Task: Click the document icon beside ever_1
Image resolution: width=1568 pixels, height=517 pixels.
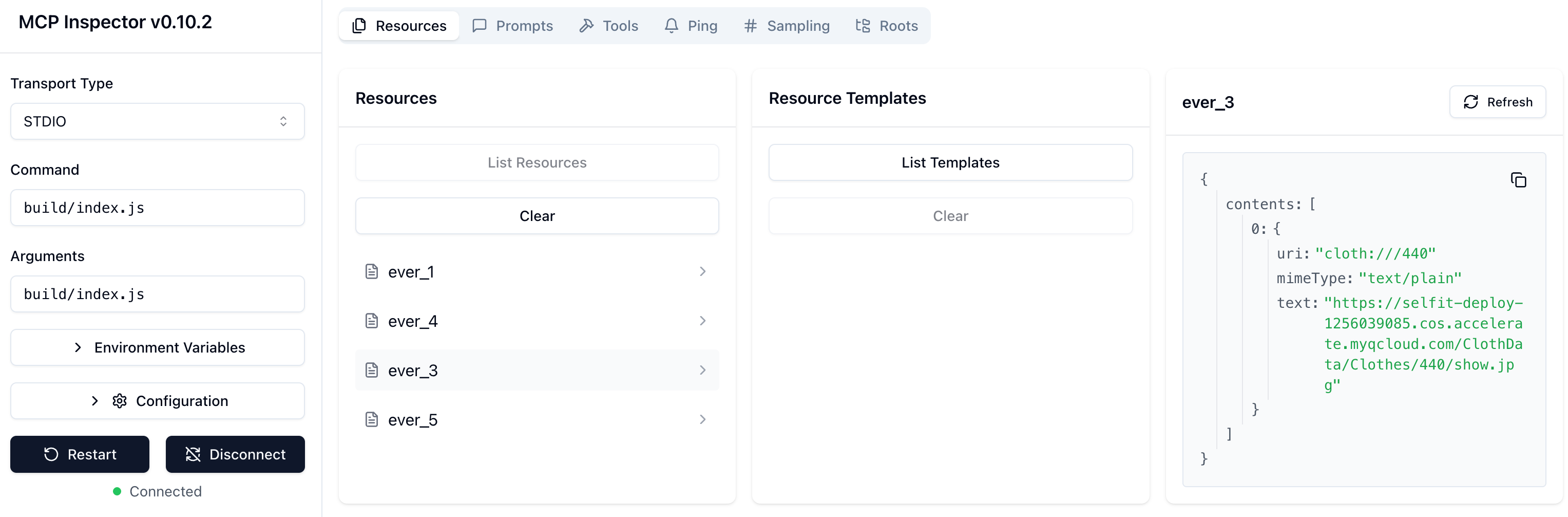Action: click(x=371, y=271)
